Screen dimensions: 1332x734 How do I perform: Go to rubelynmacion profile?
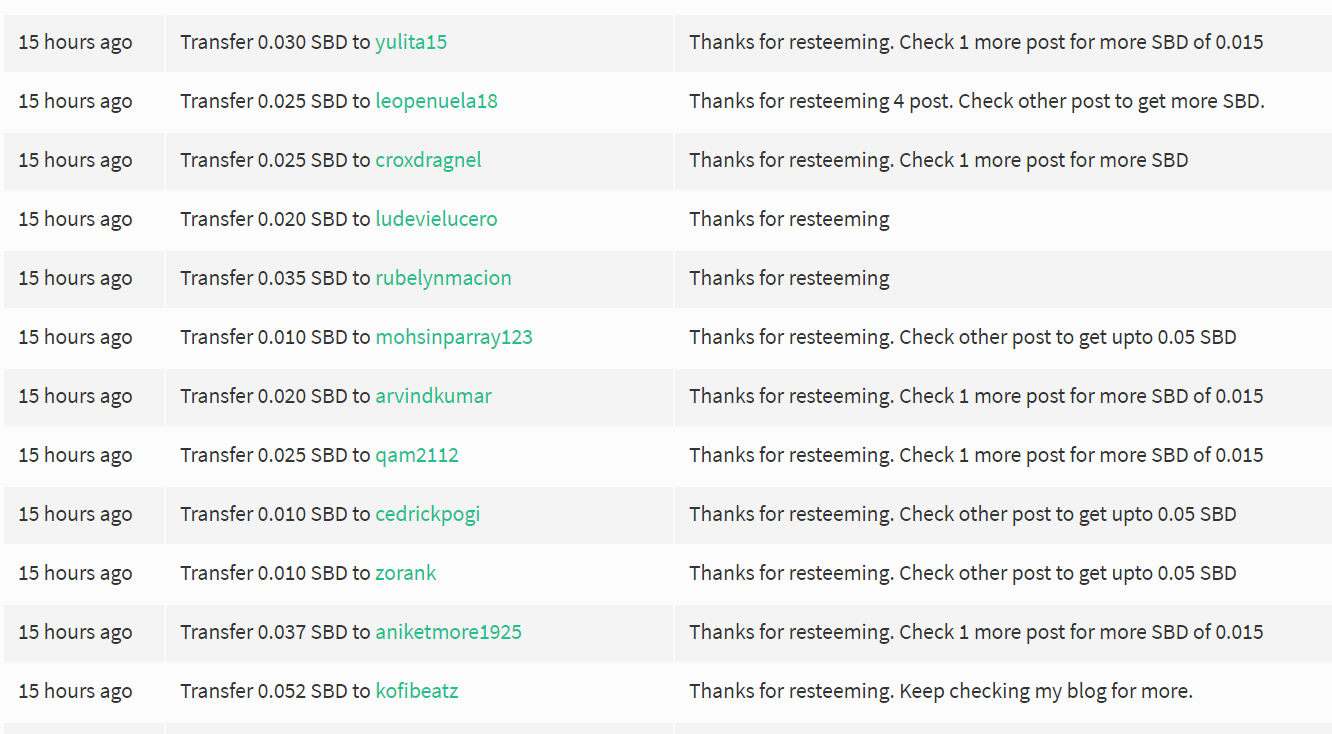443,278
